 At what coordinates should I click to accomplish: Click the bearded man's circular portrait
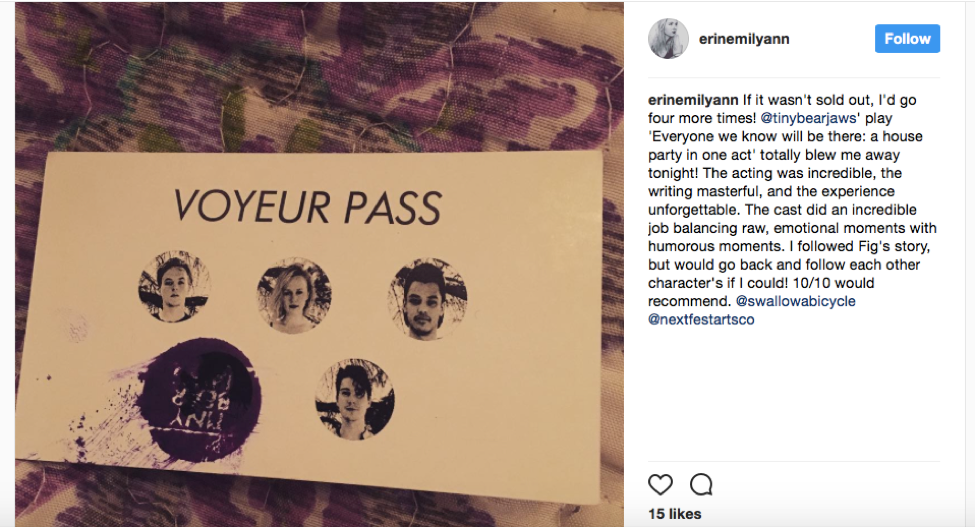click(428, 300)
